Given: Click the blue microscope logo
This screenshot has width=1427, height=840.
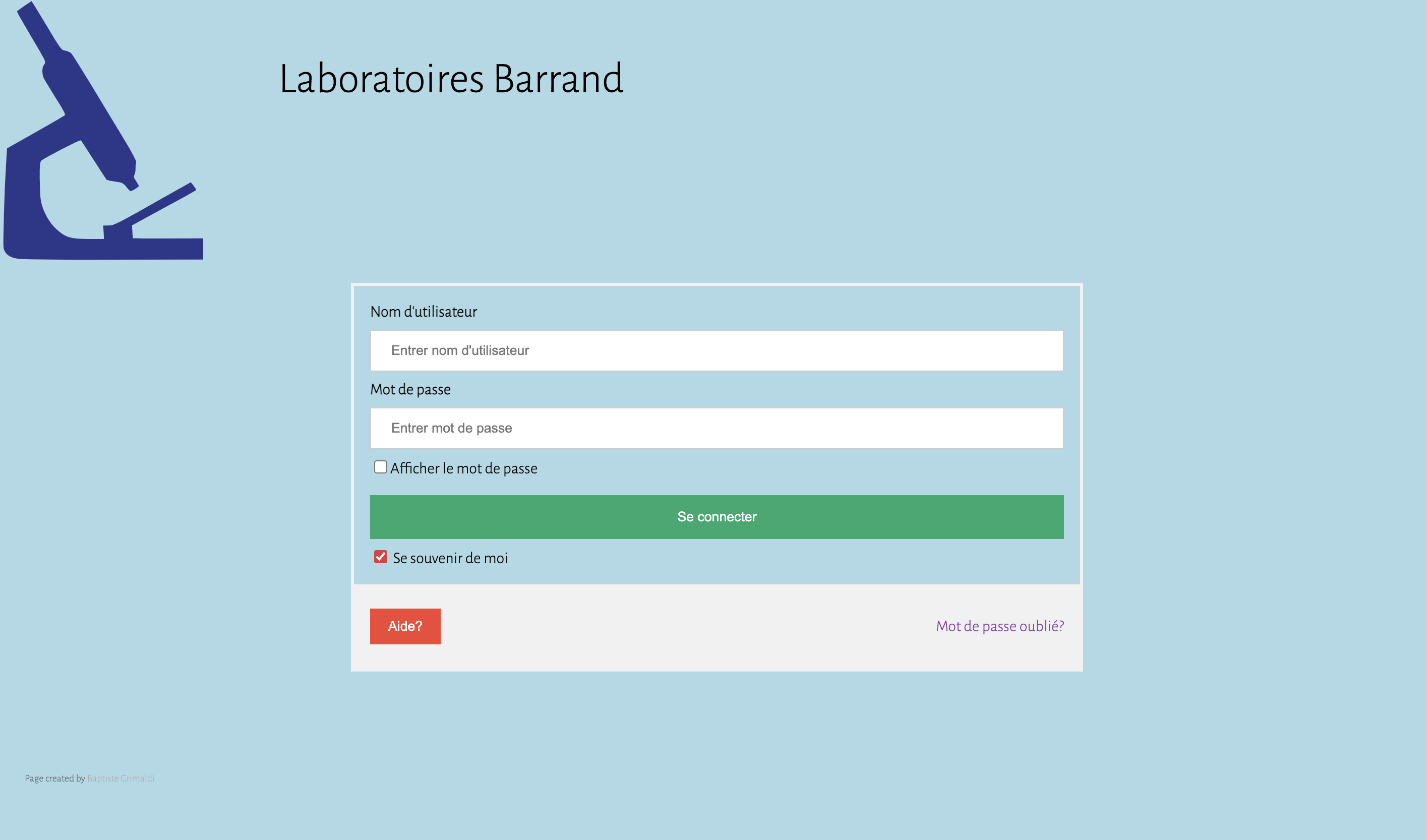Looking at the screenshot, I should [103, 130].
